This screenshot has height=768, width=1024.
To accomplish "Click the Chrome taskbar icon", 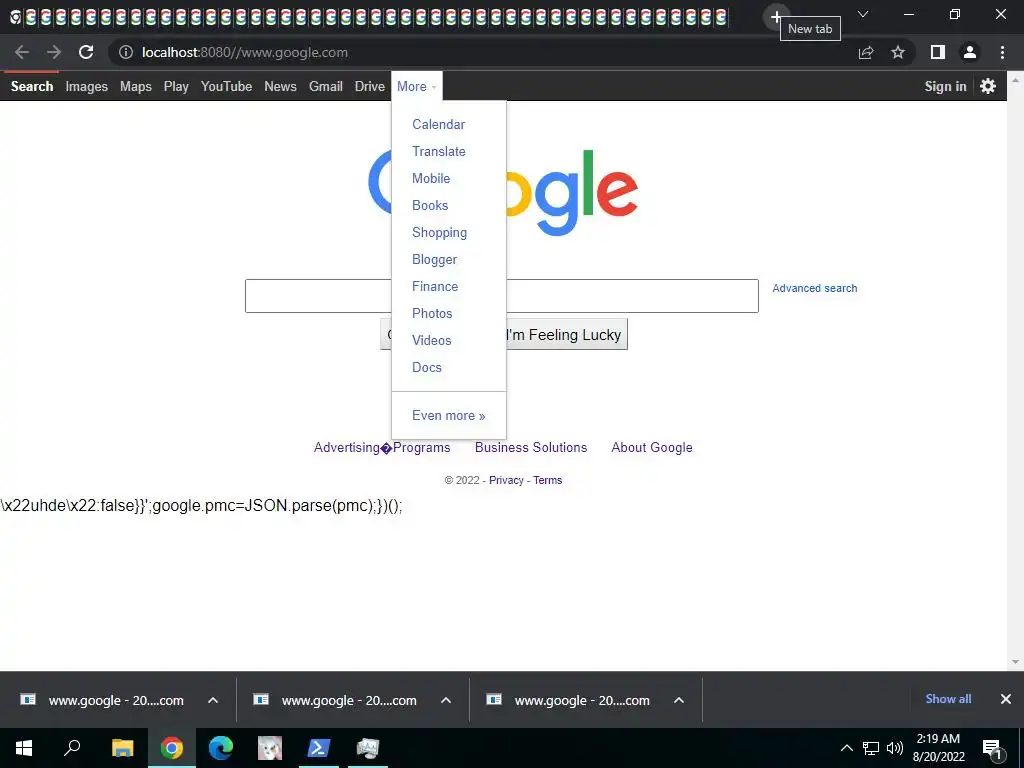I will (172, 748).
